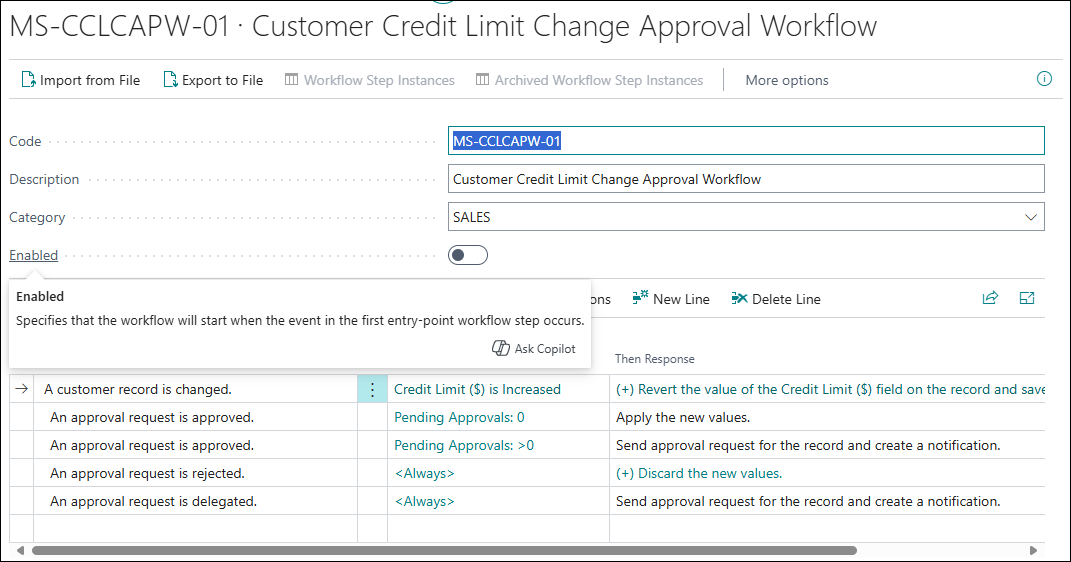This screenshot has height=562, width=1071.
Task: Click the share icon above workflow steps
Action: [990, 298]
